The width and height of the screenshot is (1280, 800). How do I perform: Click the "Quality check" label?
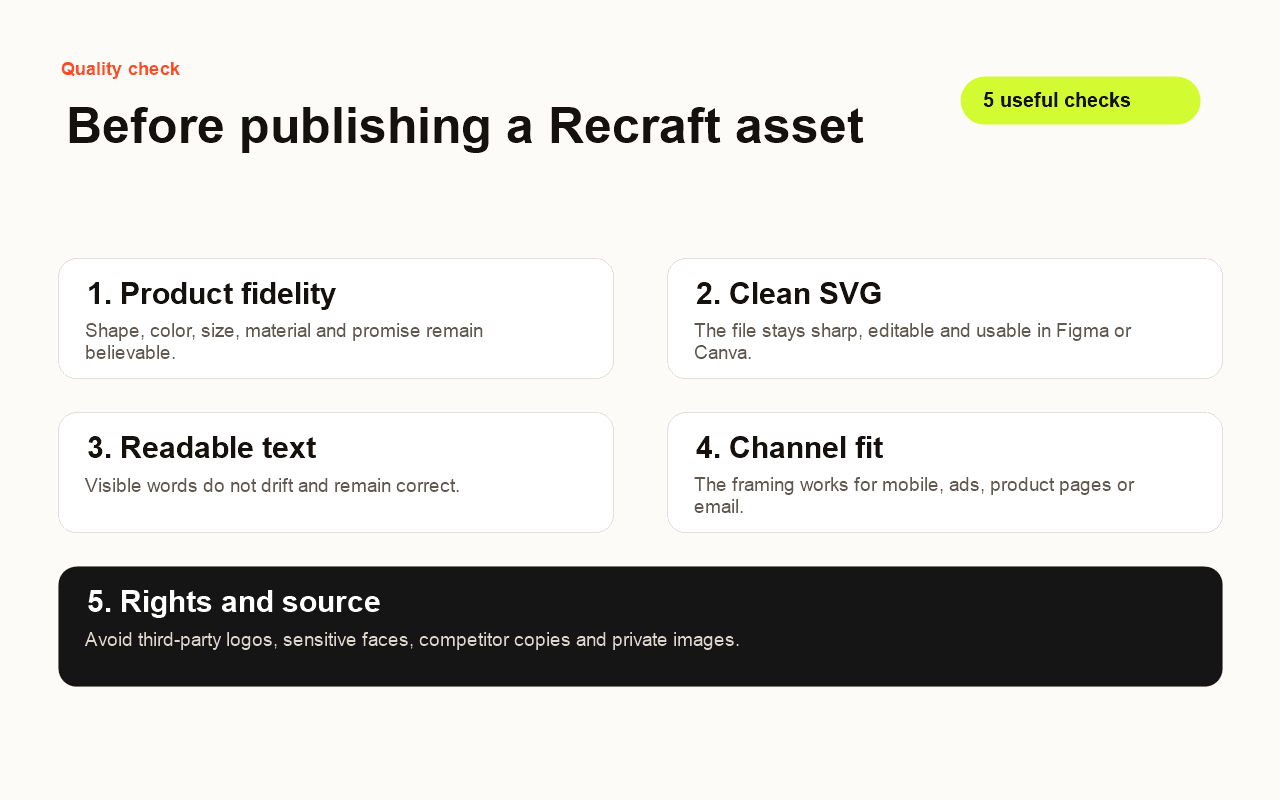120,69
